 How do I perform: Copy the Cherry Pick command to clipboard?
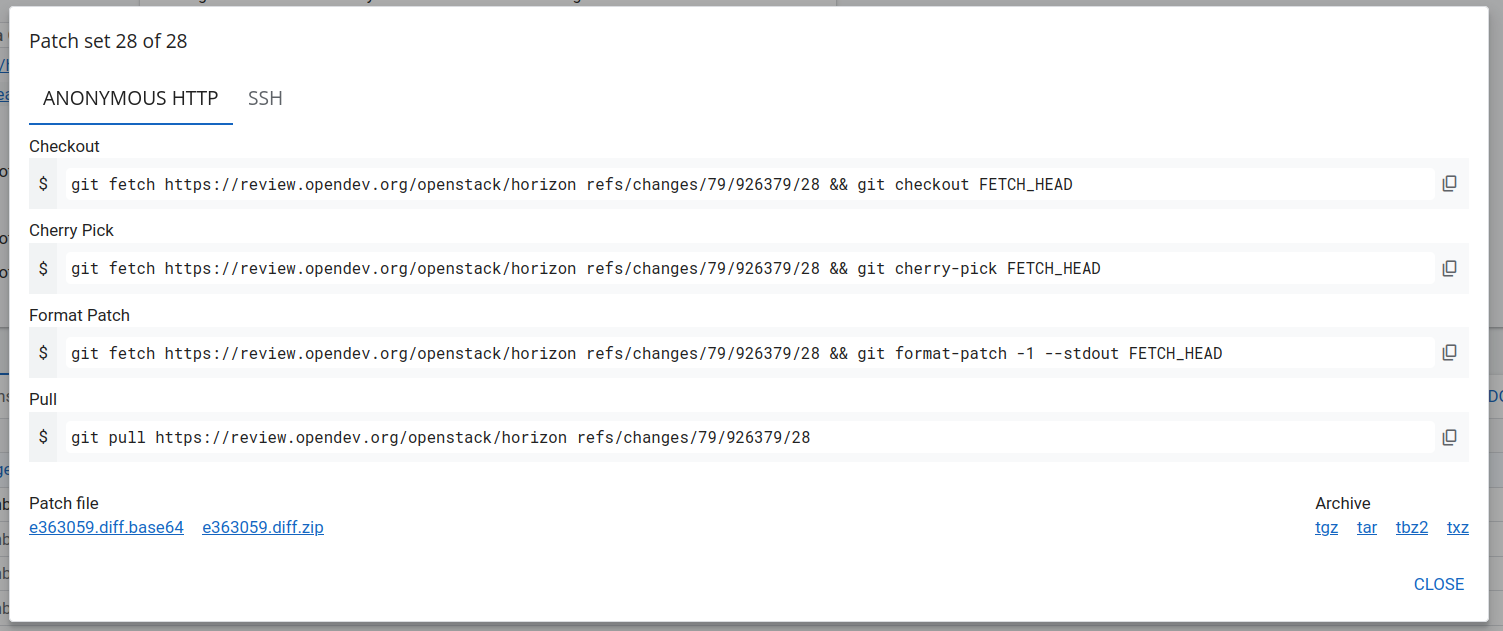pyautogui.click(x=1449, y=267)
